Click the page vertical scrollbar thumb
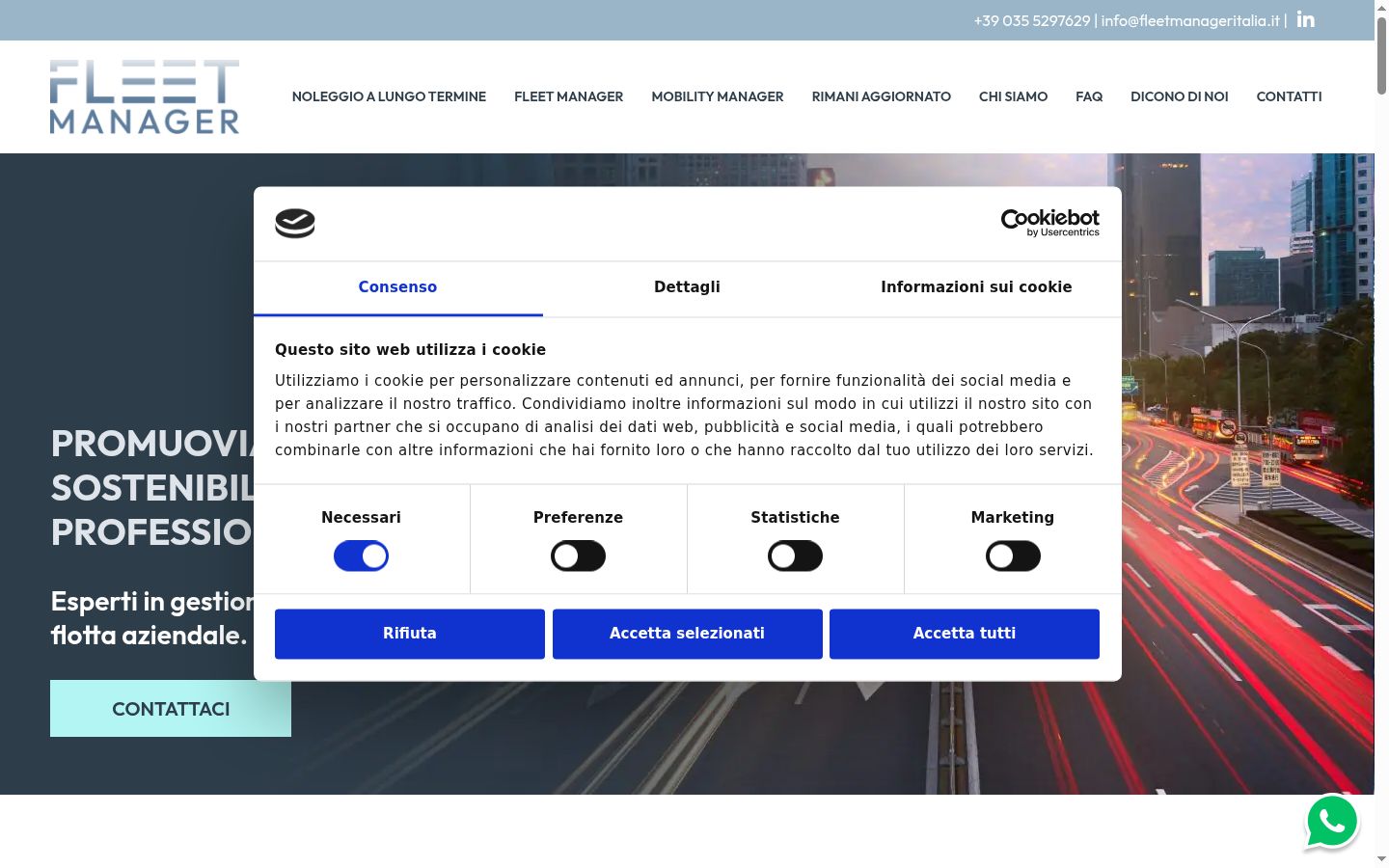The height and width of the screenshot is (868, 1389). click(1381, 56)
